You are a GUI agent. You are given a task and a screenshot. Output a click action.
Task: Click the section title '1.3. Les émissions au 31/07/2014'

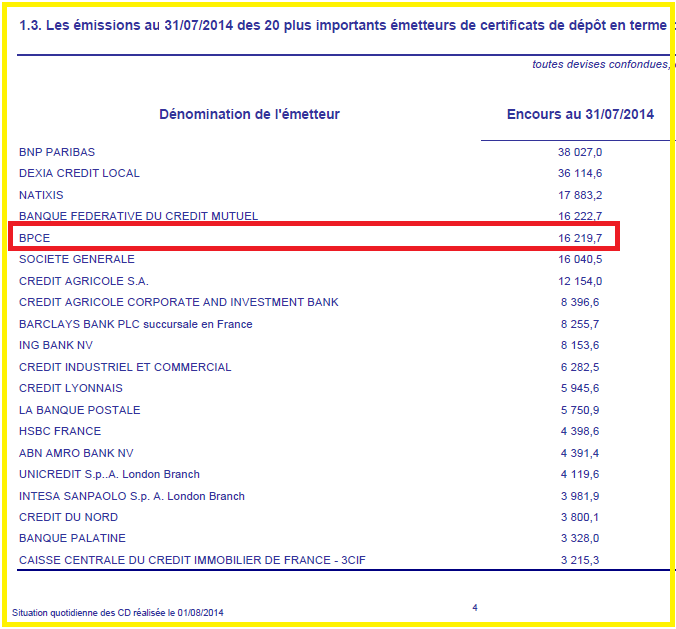click(x=126, y=25)
